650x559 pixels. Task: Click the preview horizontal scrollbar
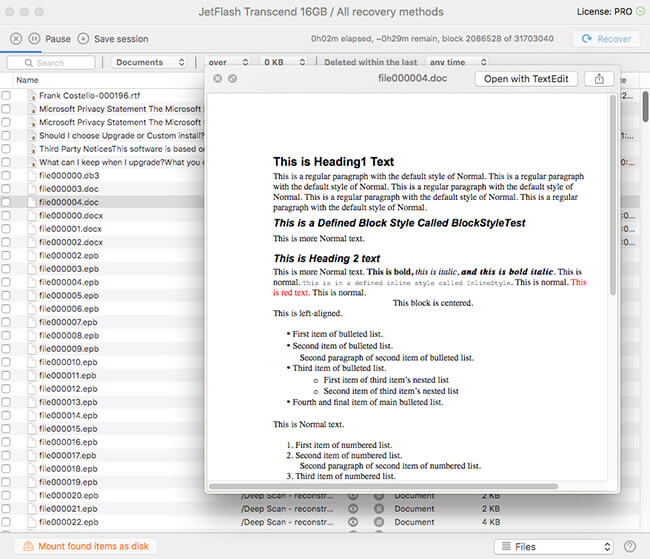click(x=383, y=486)
